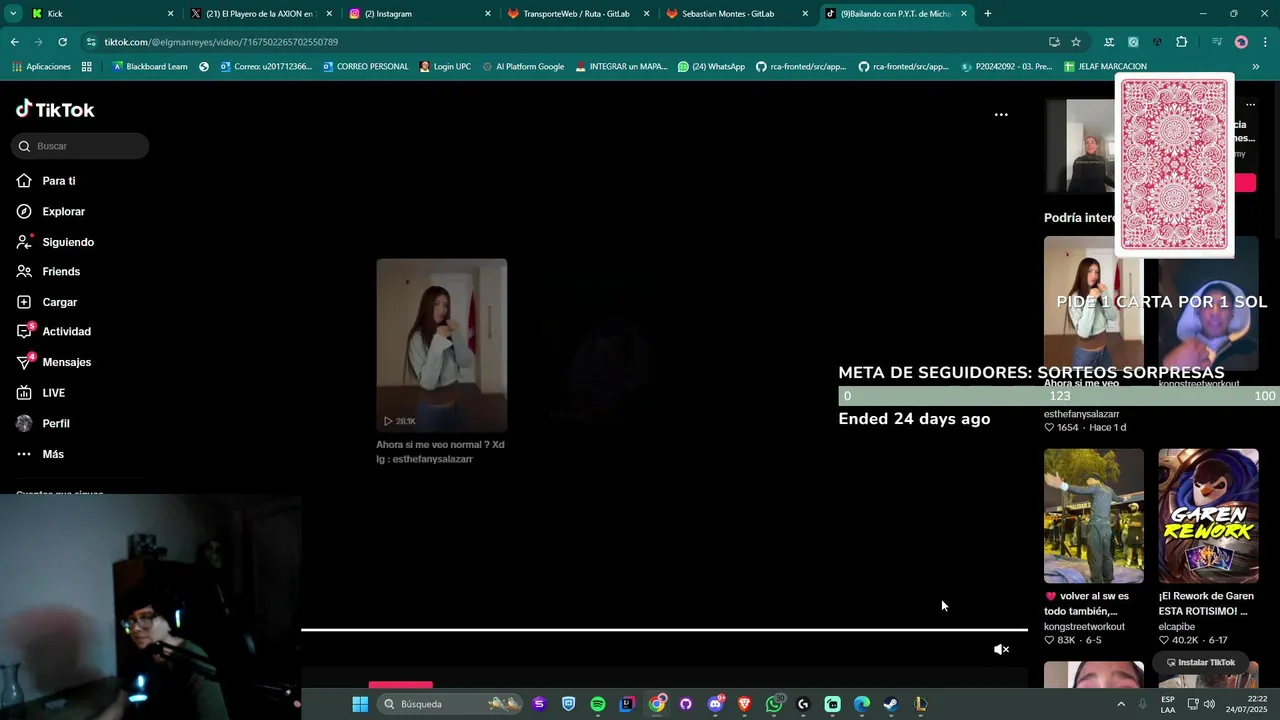
Task: Switch to the Instagram tab
Action: (x=420, y=14)
